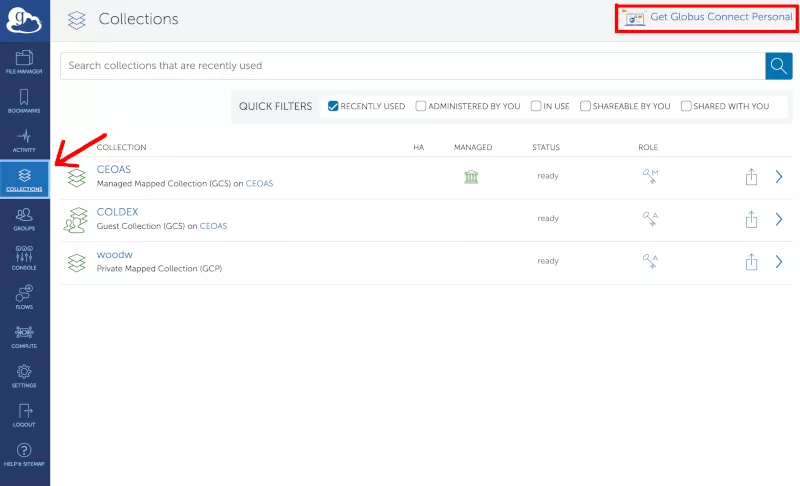Click ready status of CEOAS row
The width and height of the screenshot is (800, 486).
click(548, 176)
